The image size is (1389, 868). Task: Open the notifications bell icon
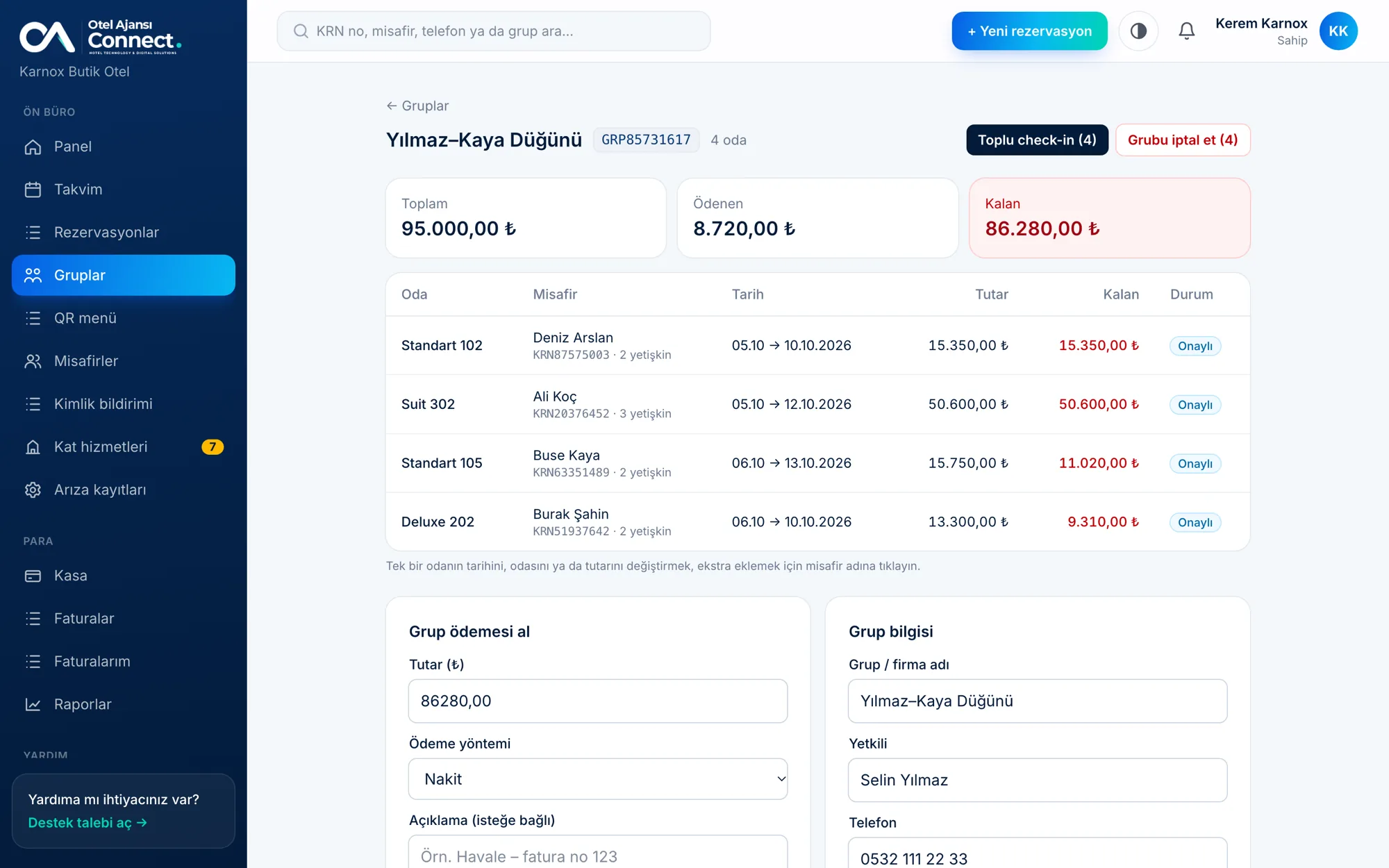[1187, 31]
